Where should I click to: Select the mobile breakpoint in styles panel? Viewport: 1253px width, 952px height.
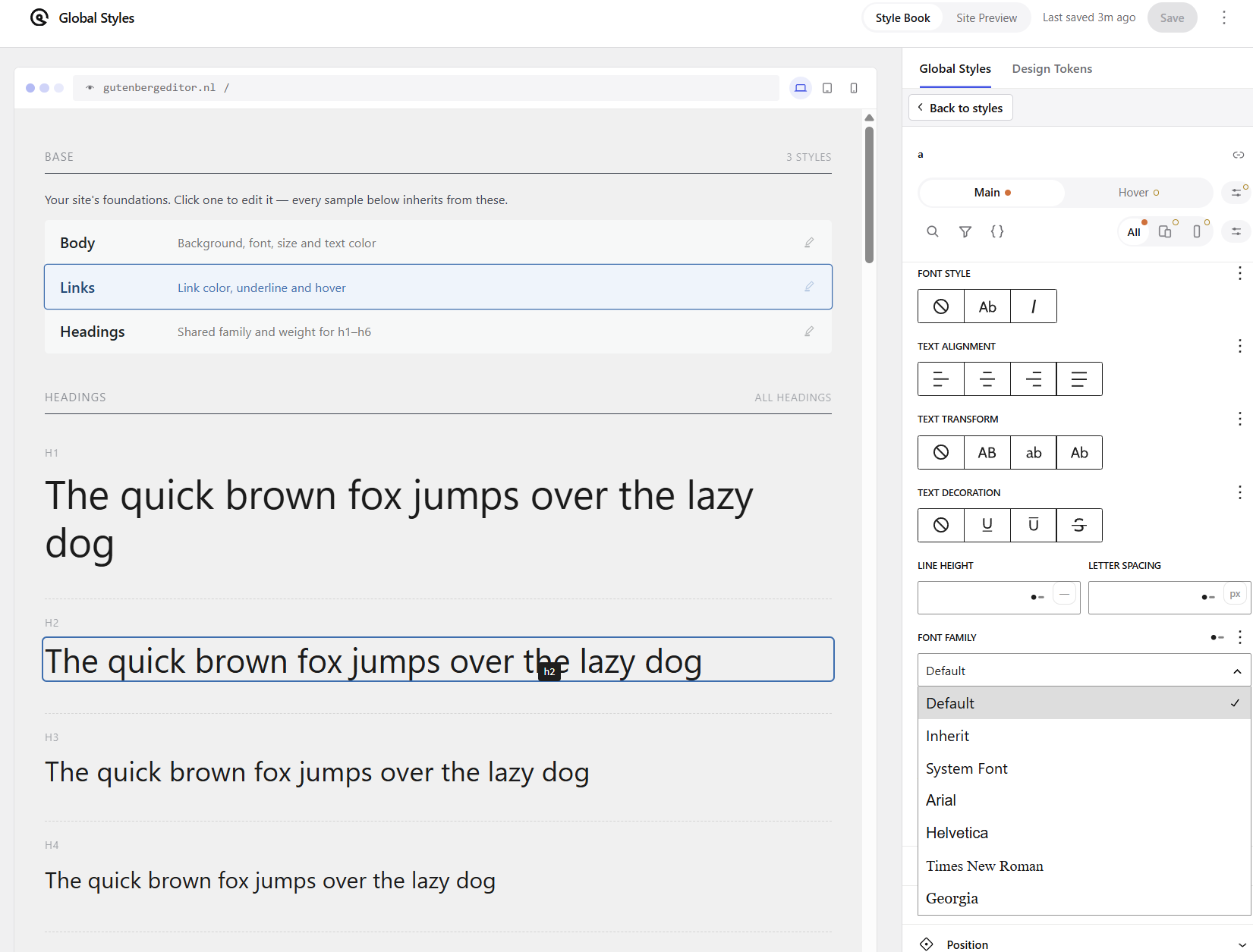(x=1197, y=231)
